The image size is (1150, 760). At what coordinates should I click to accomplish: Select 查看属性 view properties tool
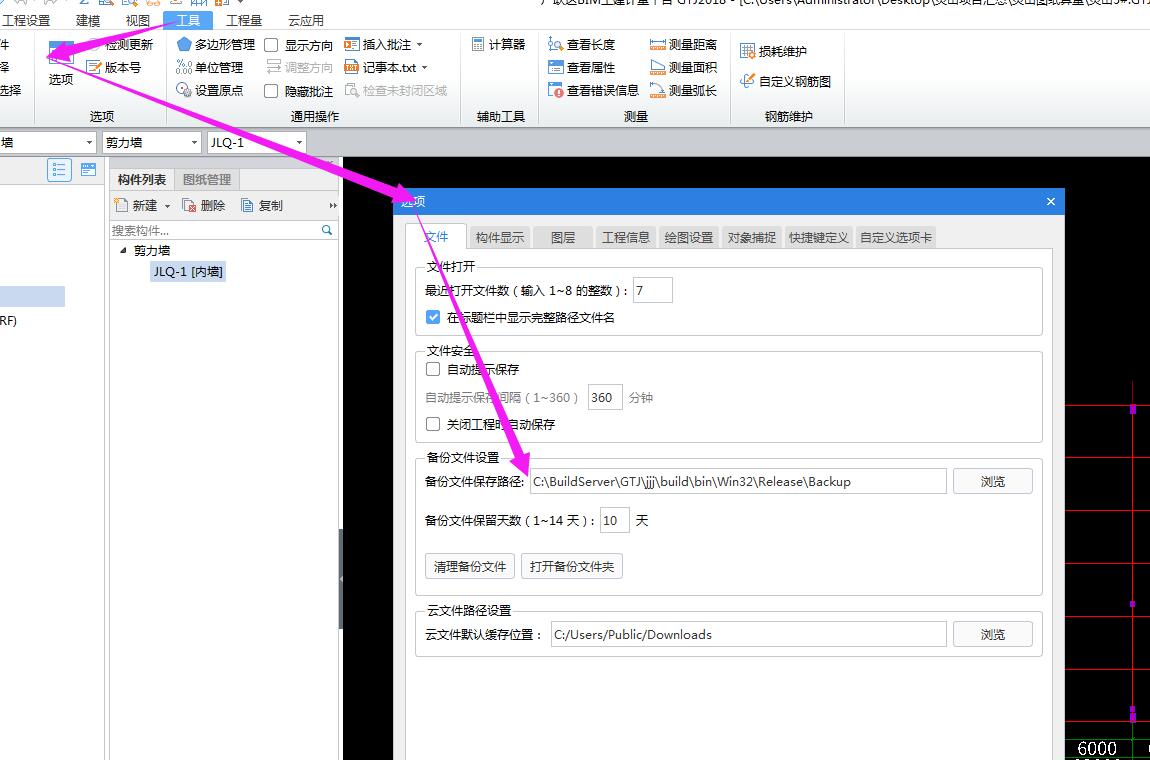coord(582,67)
